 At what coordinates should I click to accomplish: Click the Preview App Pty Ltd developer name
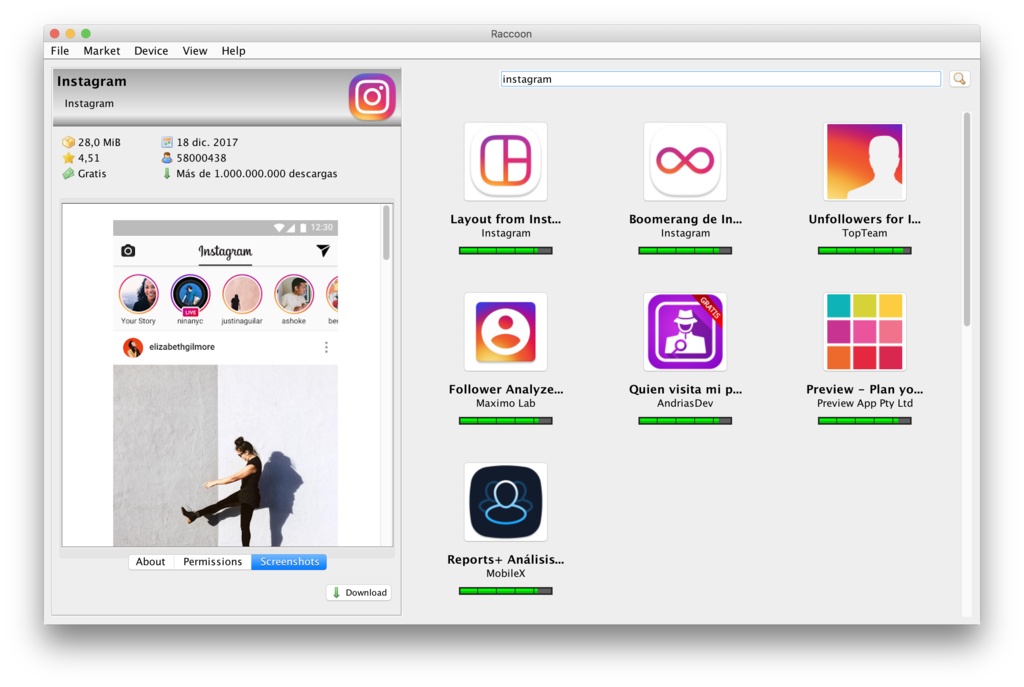point(865,404)
